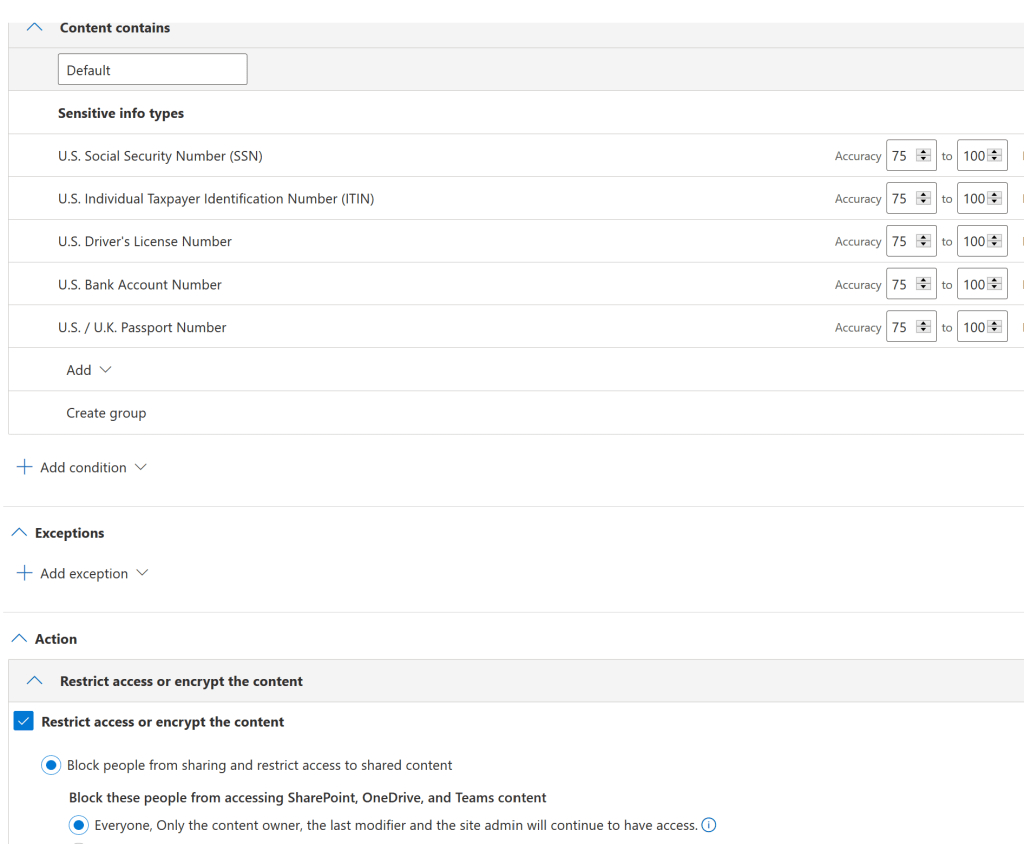Click the plus icon for Add condition
This screenshot has width=1024, height=844.
[25, 467]
